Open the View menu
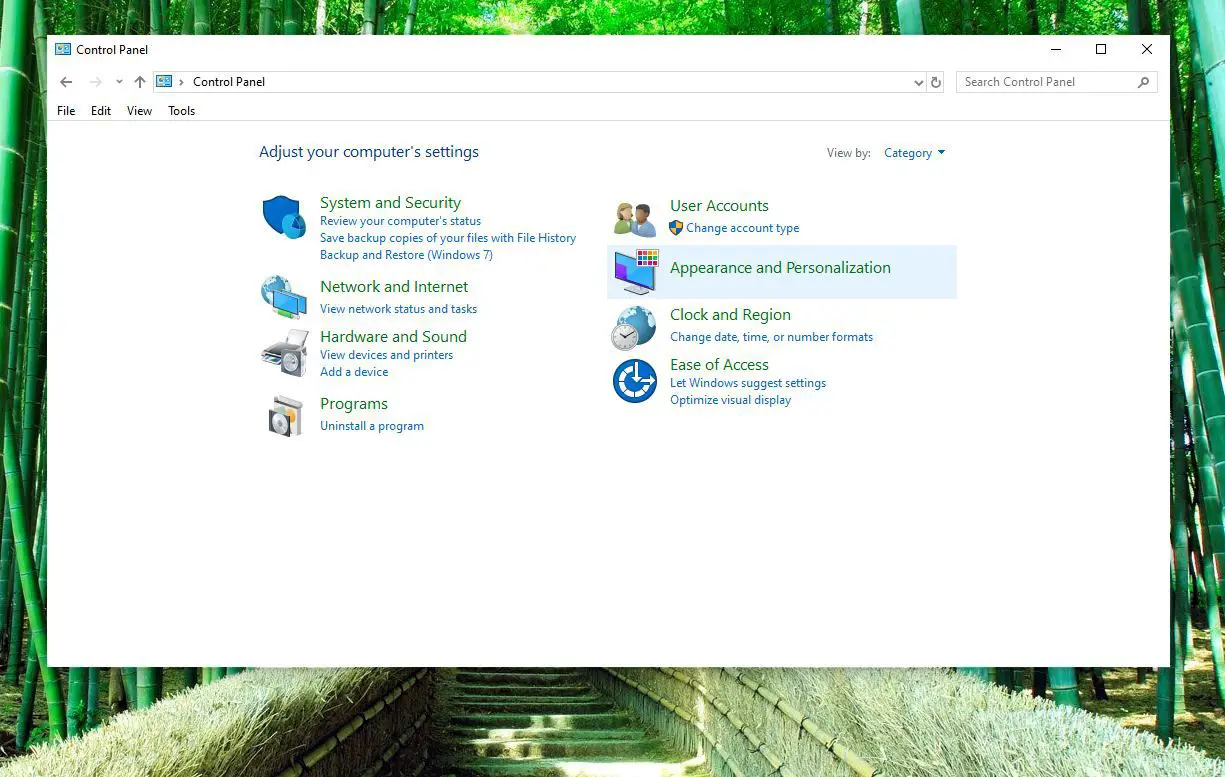The height and width of the screenshot is (777, 1225). 139,111
